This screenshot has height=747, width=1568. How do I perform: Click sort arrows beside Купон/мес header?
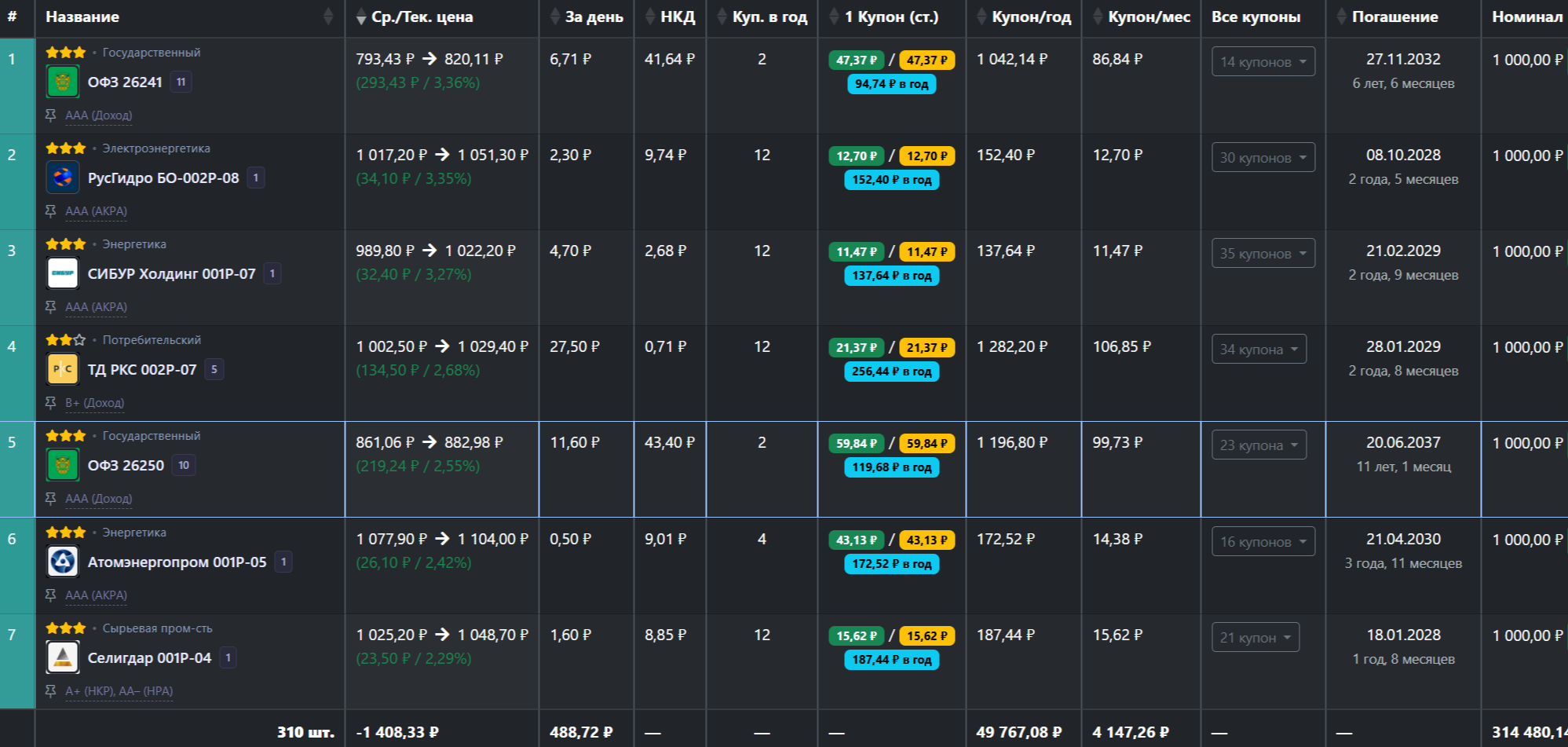[1098, 16]
